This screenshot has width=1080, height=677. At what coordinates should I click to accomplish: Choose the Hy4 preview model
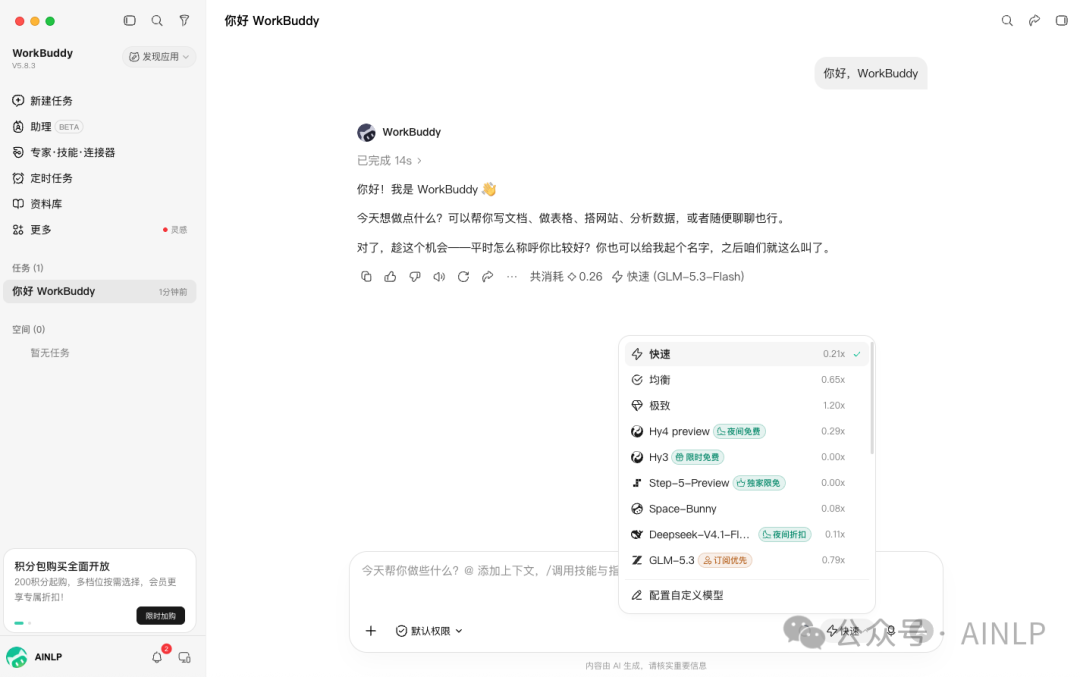point(747,431)
